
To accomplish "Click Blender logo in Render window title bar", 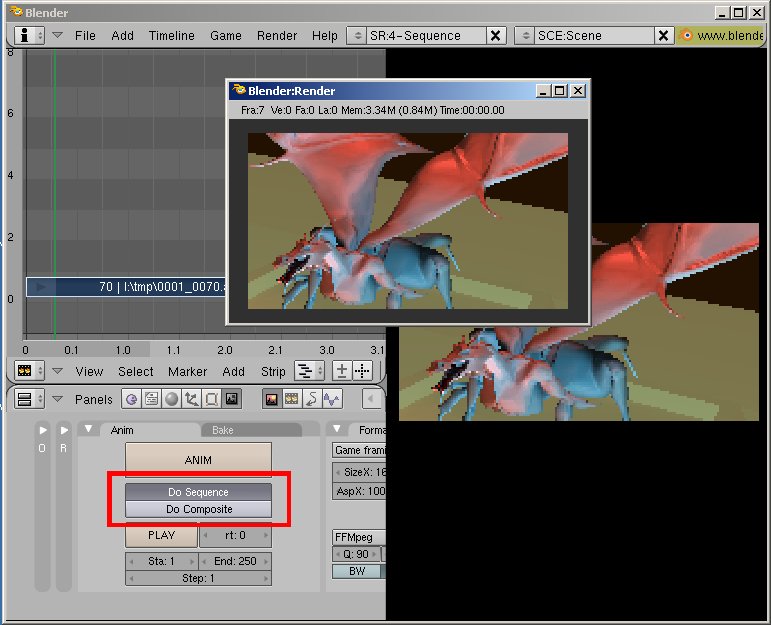I will click(x=239, y=90).
